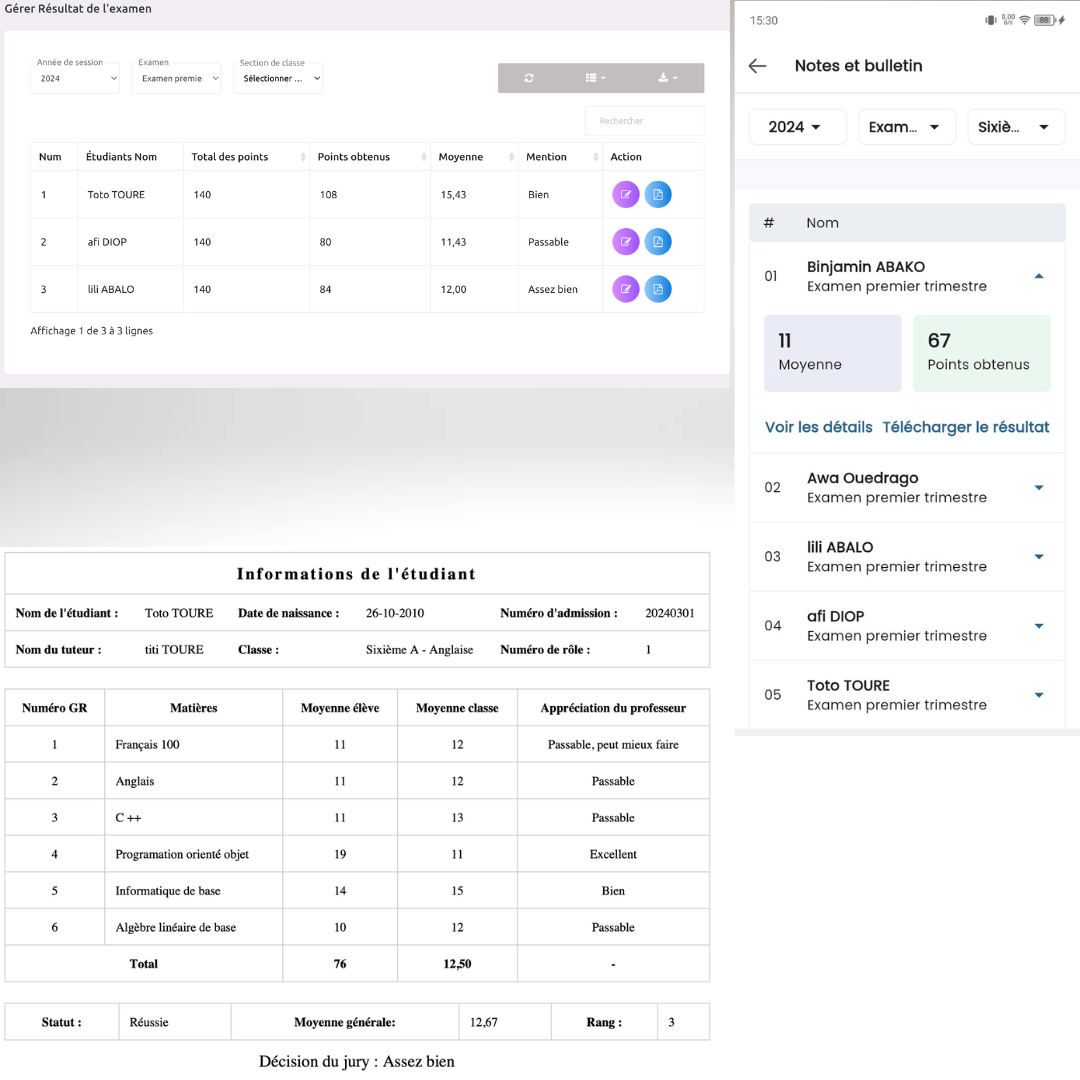Click the refresh icon in the table toolbar
The image size is (1080, 1080).
[x=529, y=78]
